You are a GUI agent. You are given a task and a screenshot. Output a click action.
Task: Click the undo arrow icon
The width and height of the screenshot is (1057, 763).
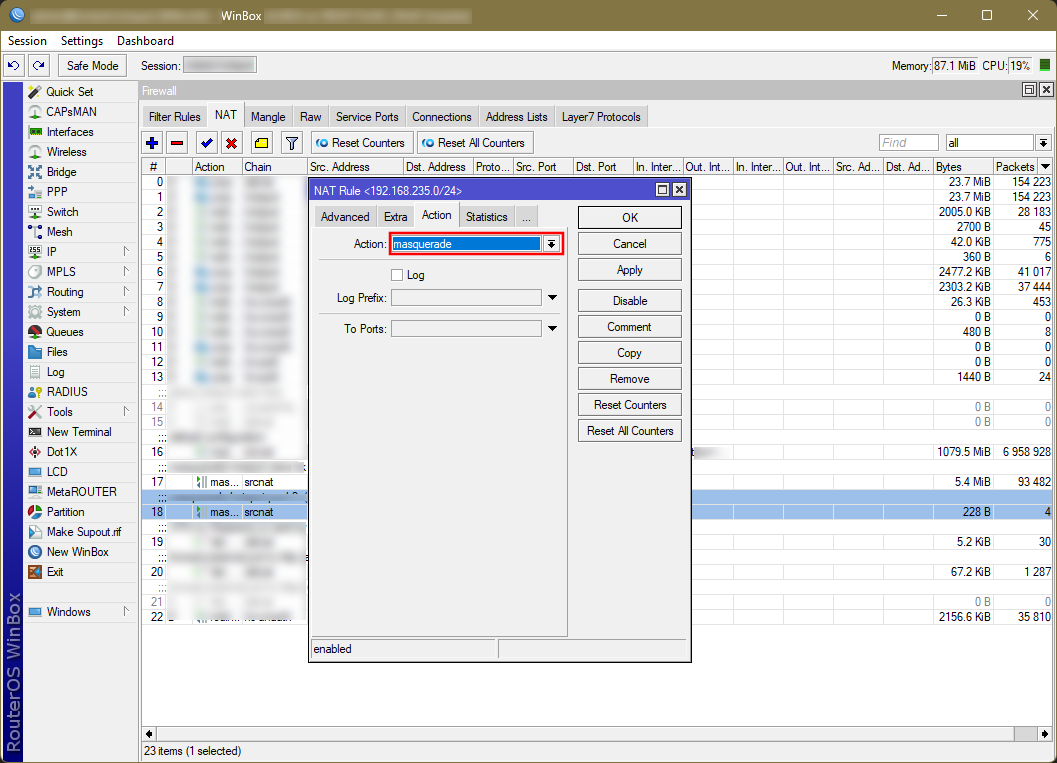tap(13, 66)
